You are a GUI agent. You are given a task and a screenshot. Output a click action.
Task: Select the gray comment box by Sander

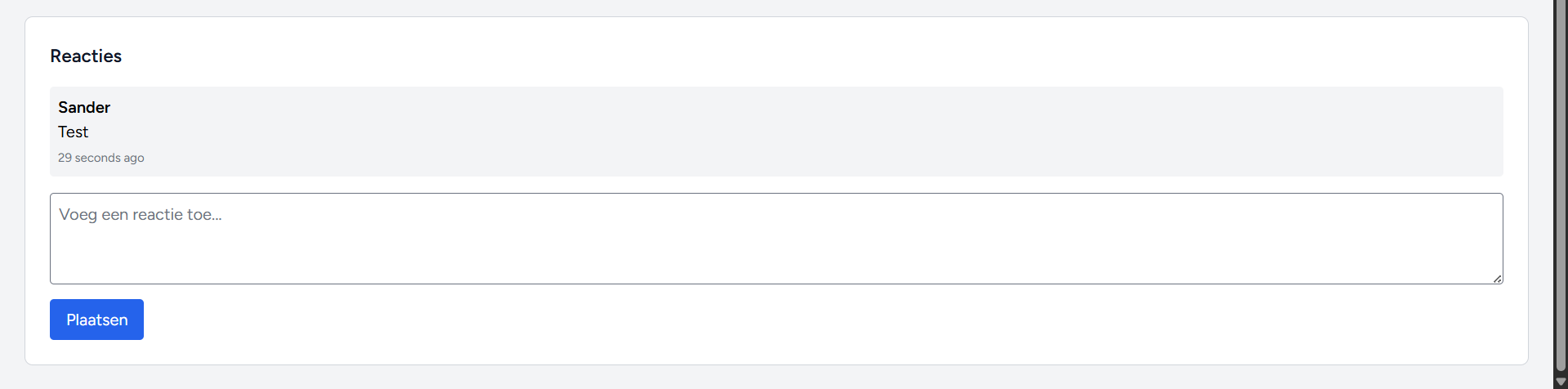click(776, 132)
